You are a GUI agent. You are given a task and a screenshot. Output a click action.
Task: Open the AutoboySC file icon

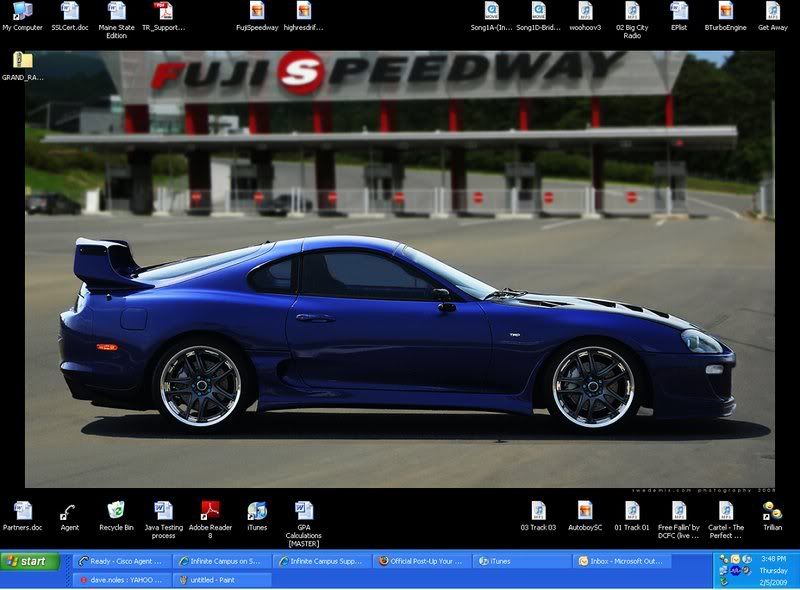pos(585,511)
